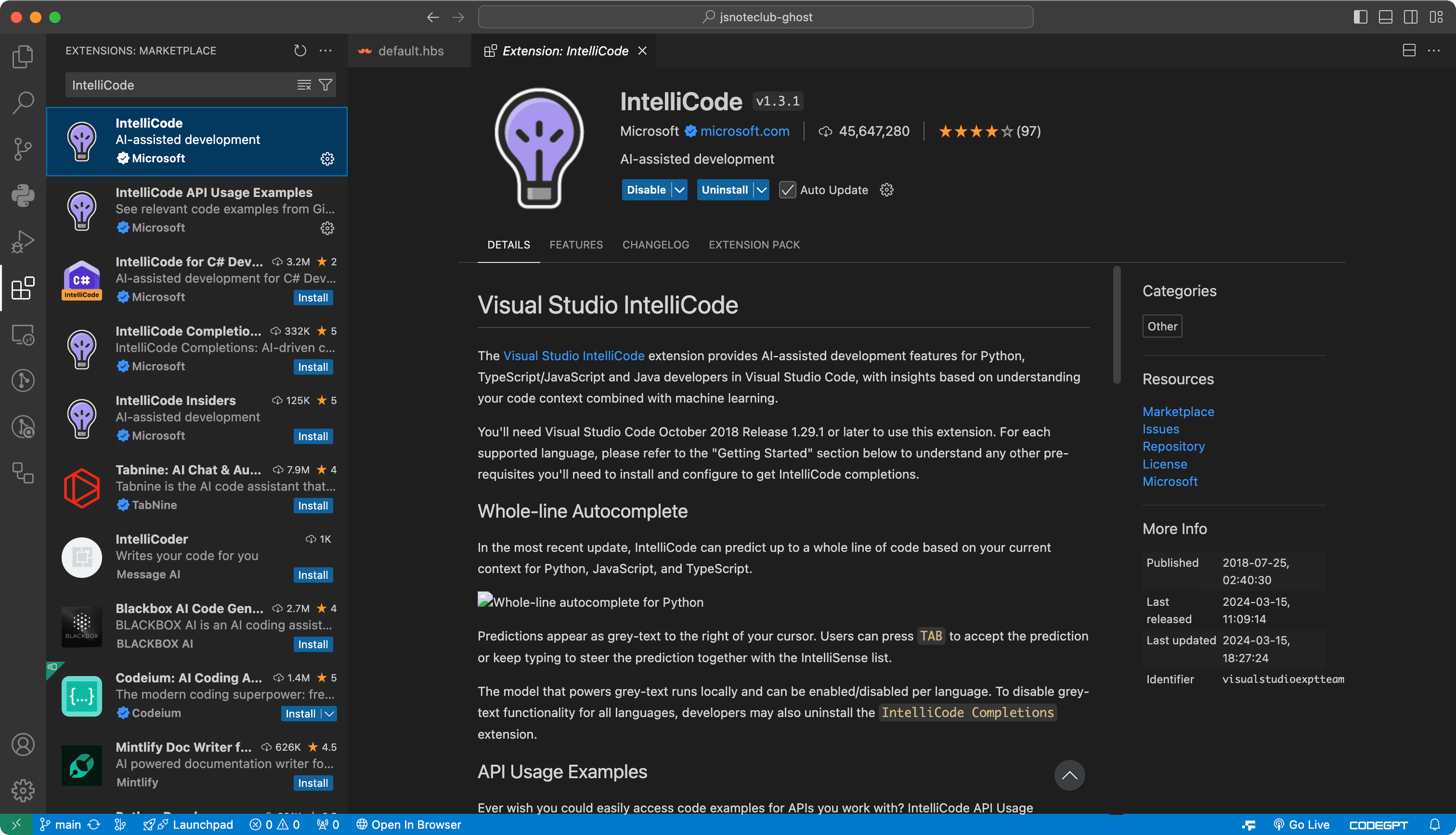Click the jsnoteclub-ghost command center search
The image size is (1456, 835).
(x=755, y=17)
